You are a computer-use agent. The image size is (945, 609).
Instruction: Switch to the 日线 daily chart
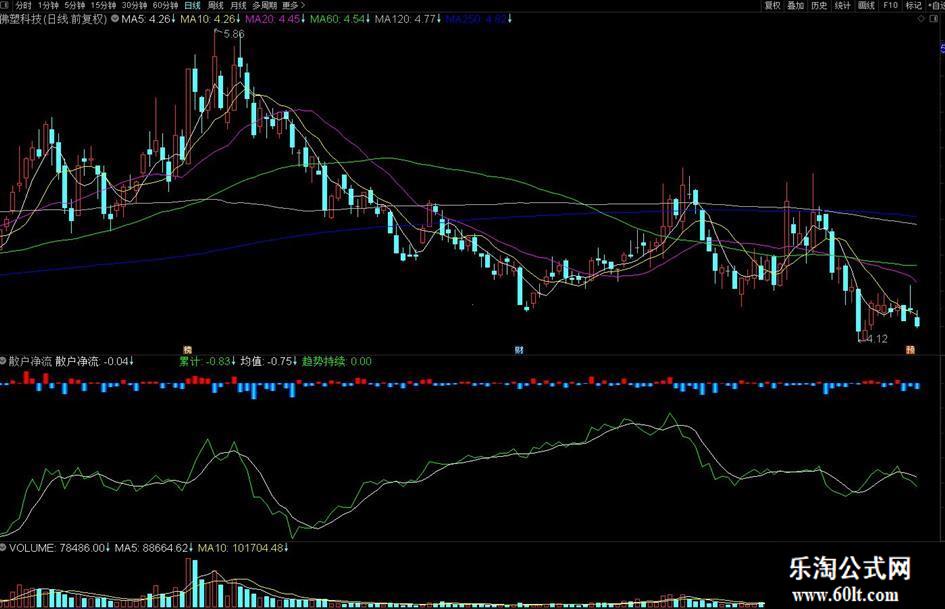192,5
